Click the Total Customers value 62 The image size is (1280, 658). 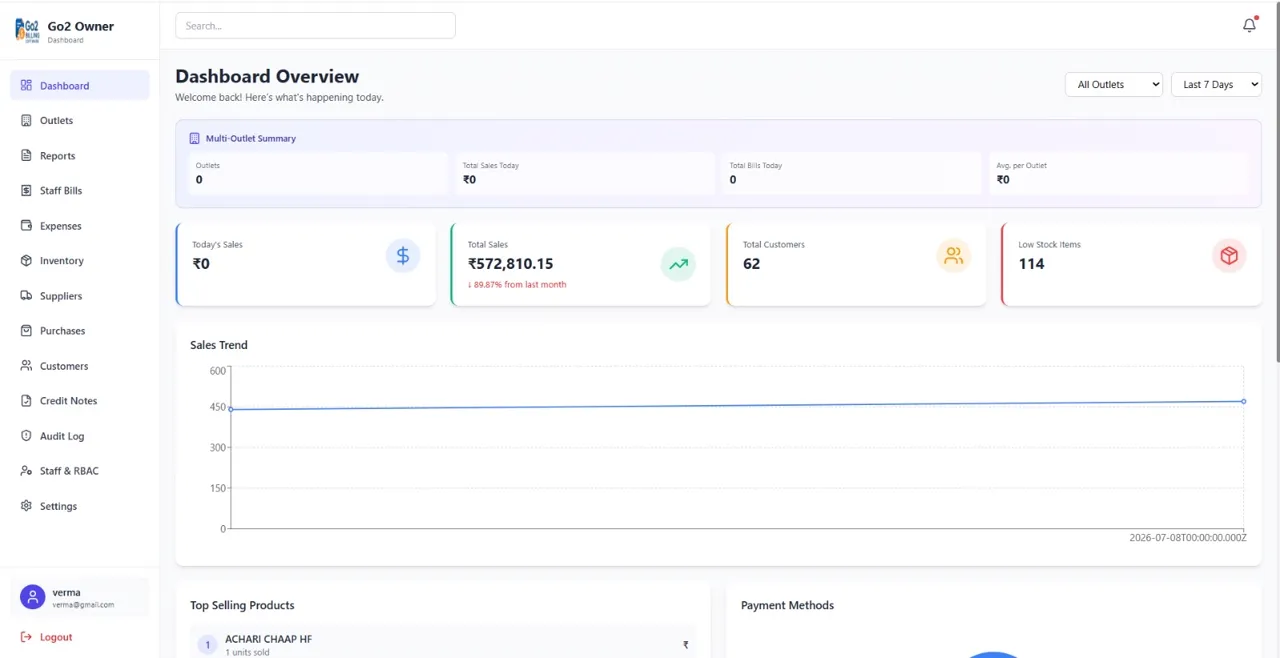click(x=751, y=264)
